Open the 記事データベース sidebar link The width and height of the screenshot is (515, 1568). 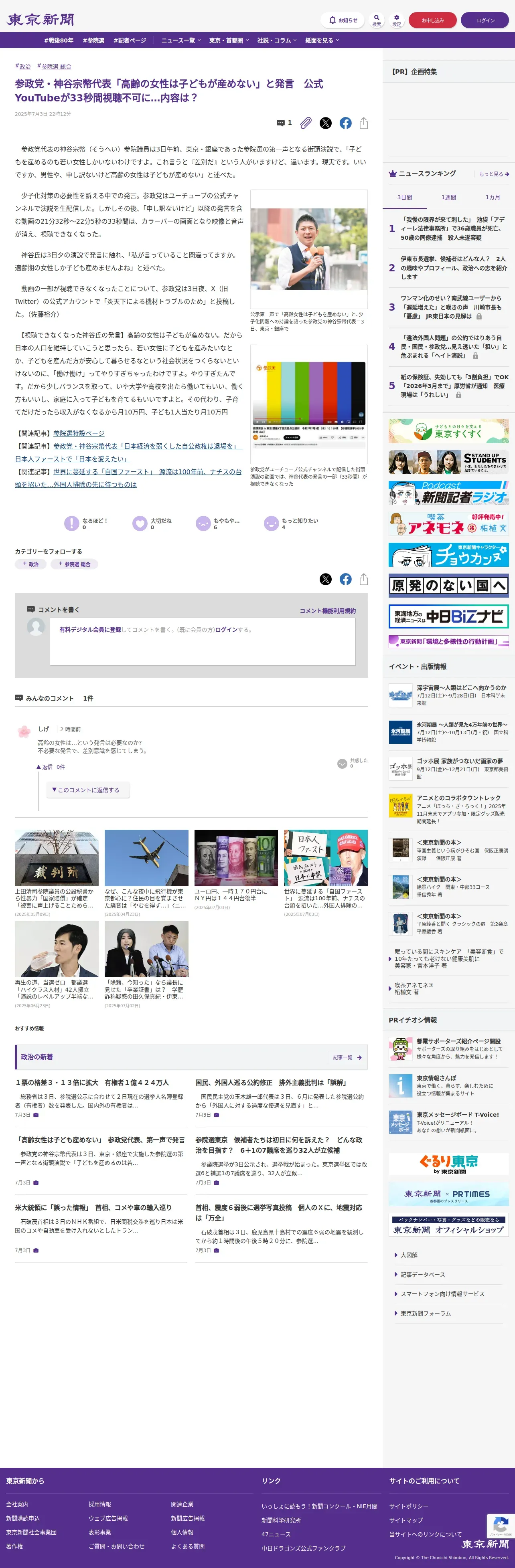[x=422, y=1275]
